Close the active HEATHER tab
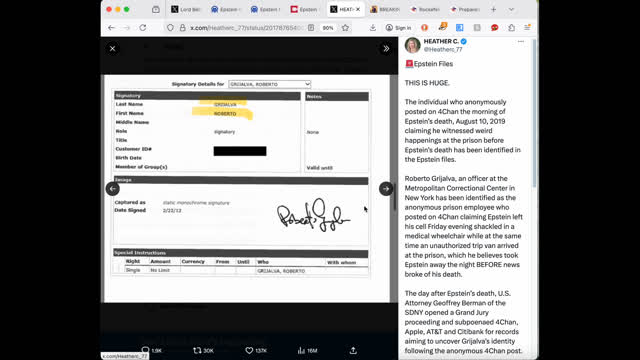This screenshot has height=360, width=640. pos(358,9)
